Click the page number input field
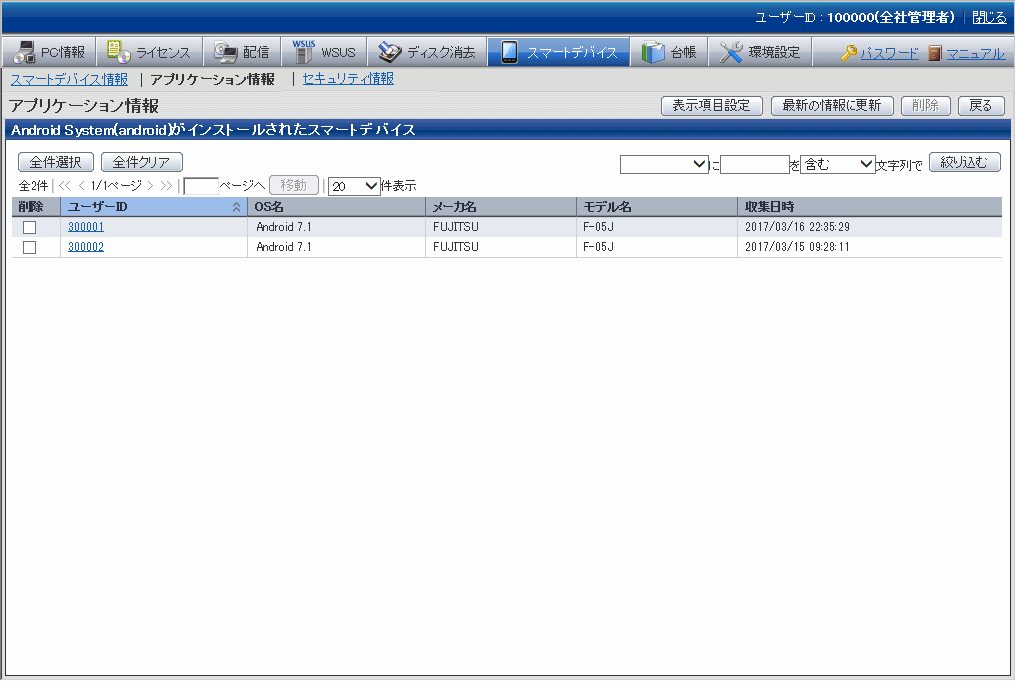 [x=201, y=186]
